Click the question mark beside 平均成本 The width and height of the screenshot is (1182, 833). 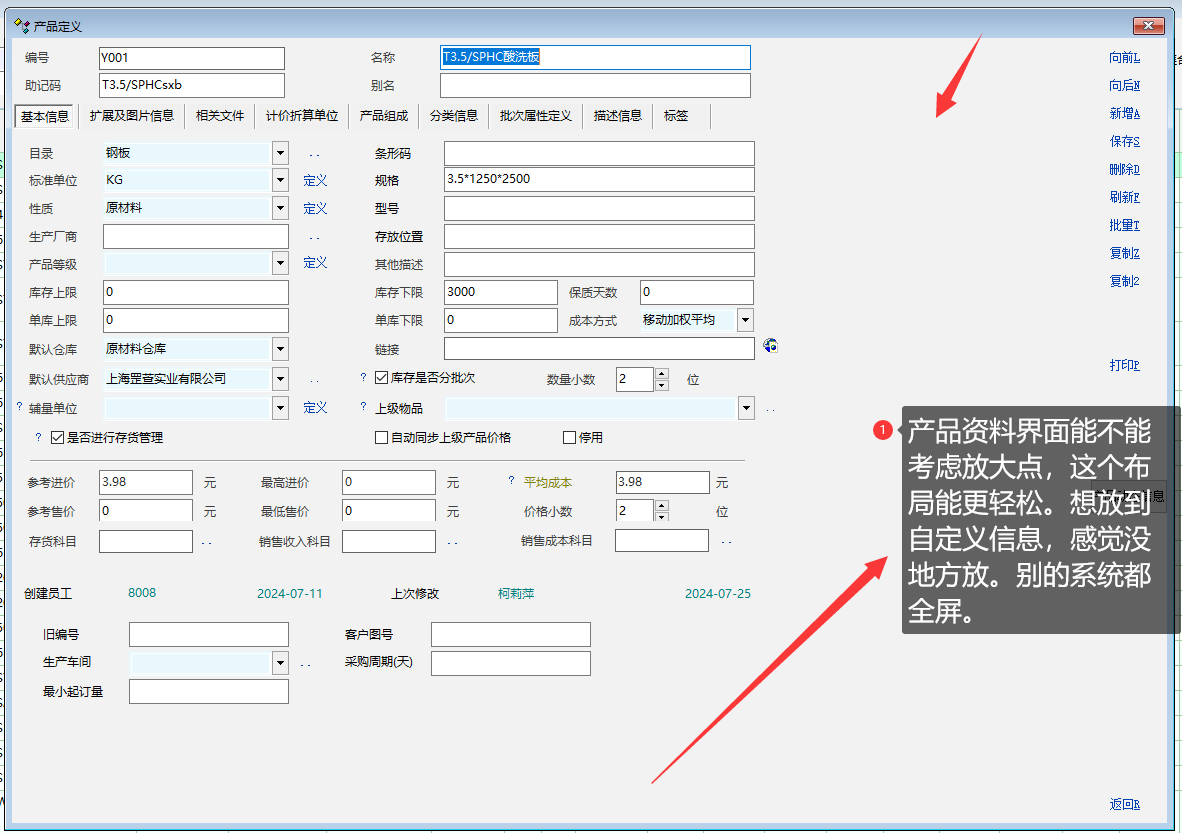[511, 481]
